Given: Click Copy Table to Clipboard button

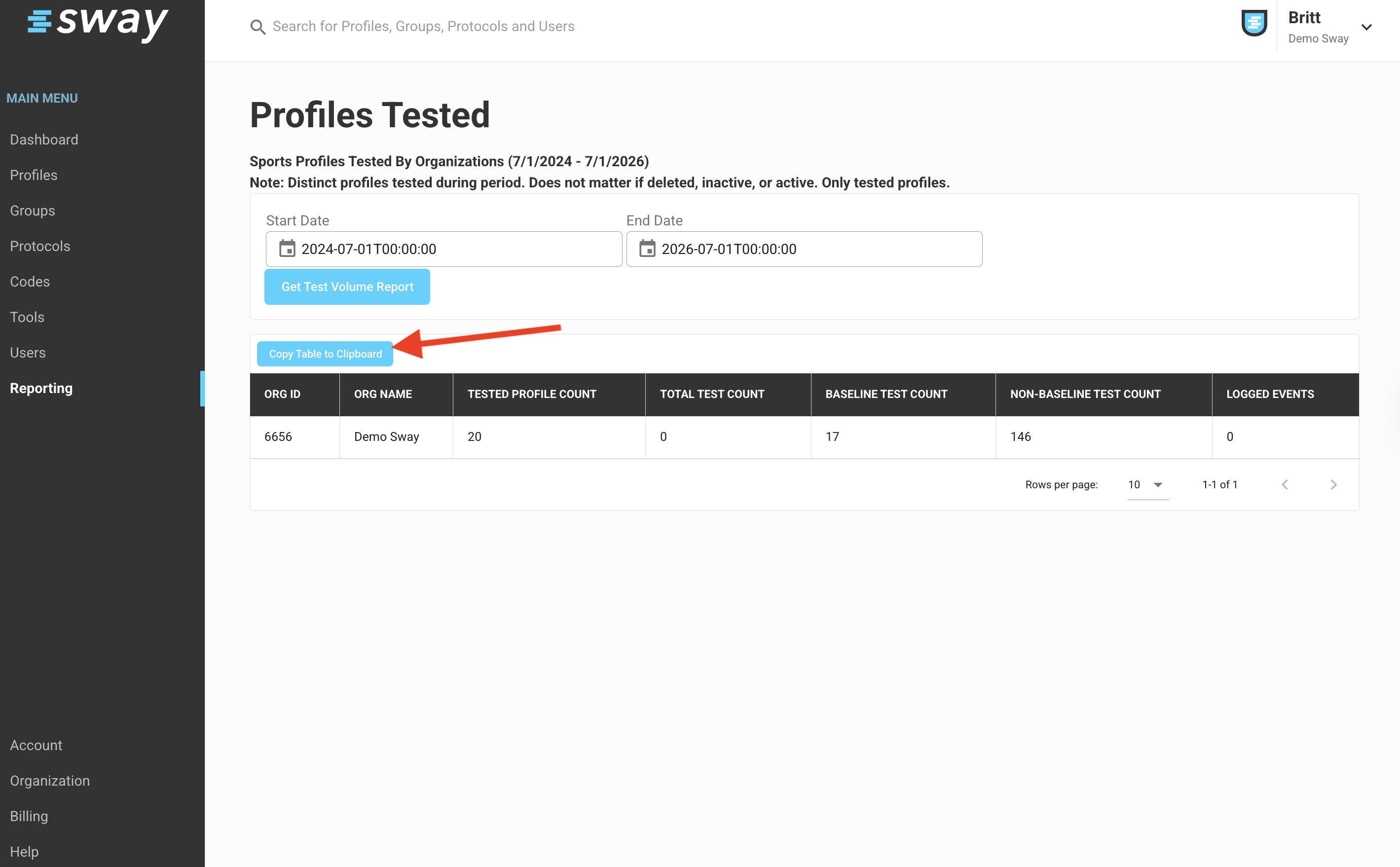Looking at the screenshot, I should click(325, 354).
